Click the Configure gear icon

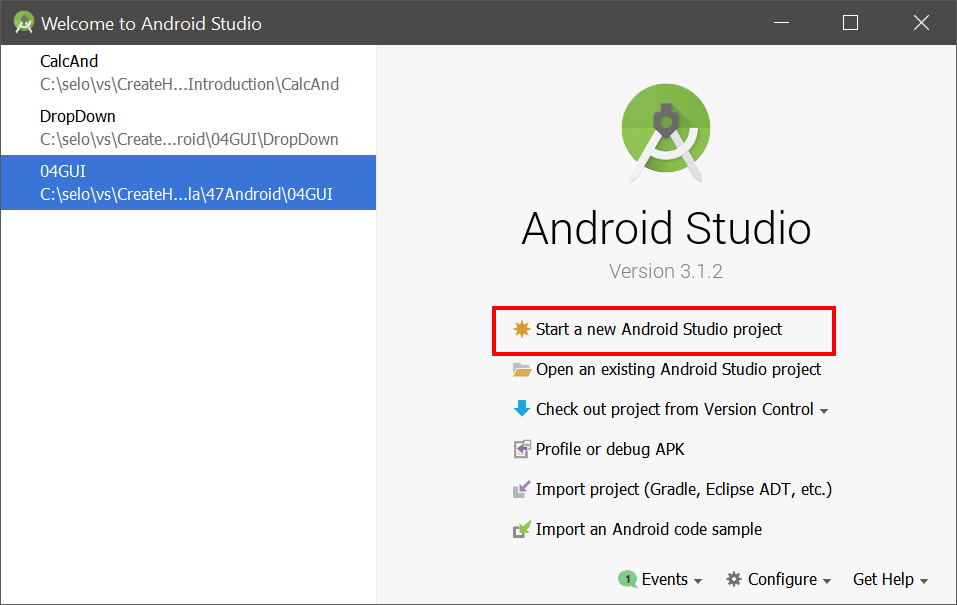734,579
